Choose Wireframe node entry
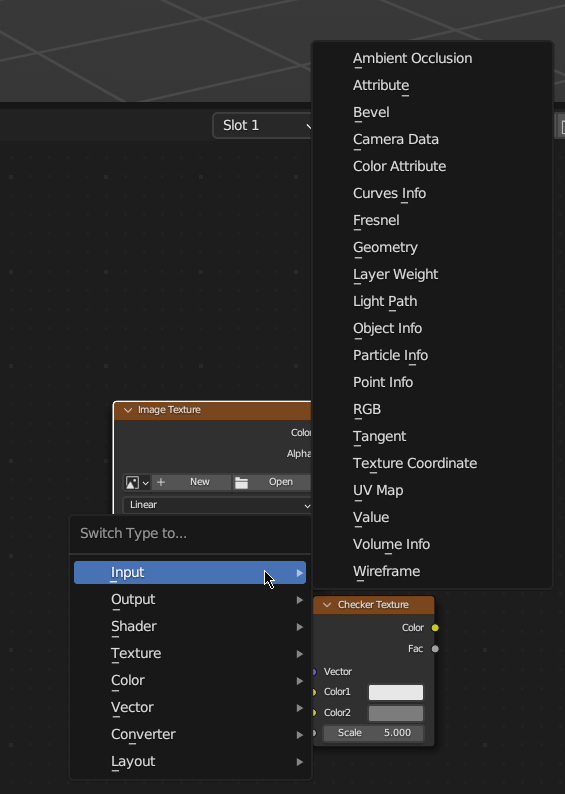 click(x=433, y=571)
